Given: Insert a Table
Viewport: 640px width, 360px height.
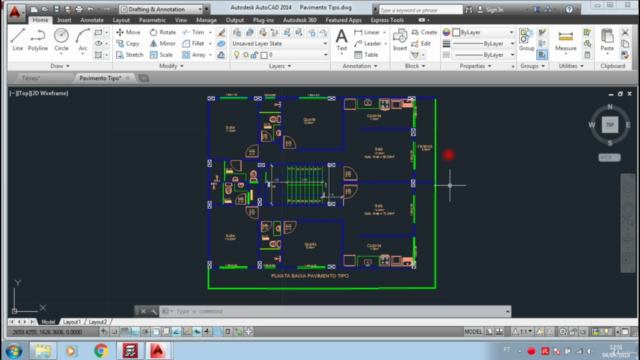Looking at the screenshot, I should tap(366, 55).
